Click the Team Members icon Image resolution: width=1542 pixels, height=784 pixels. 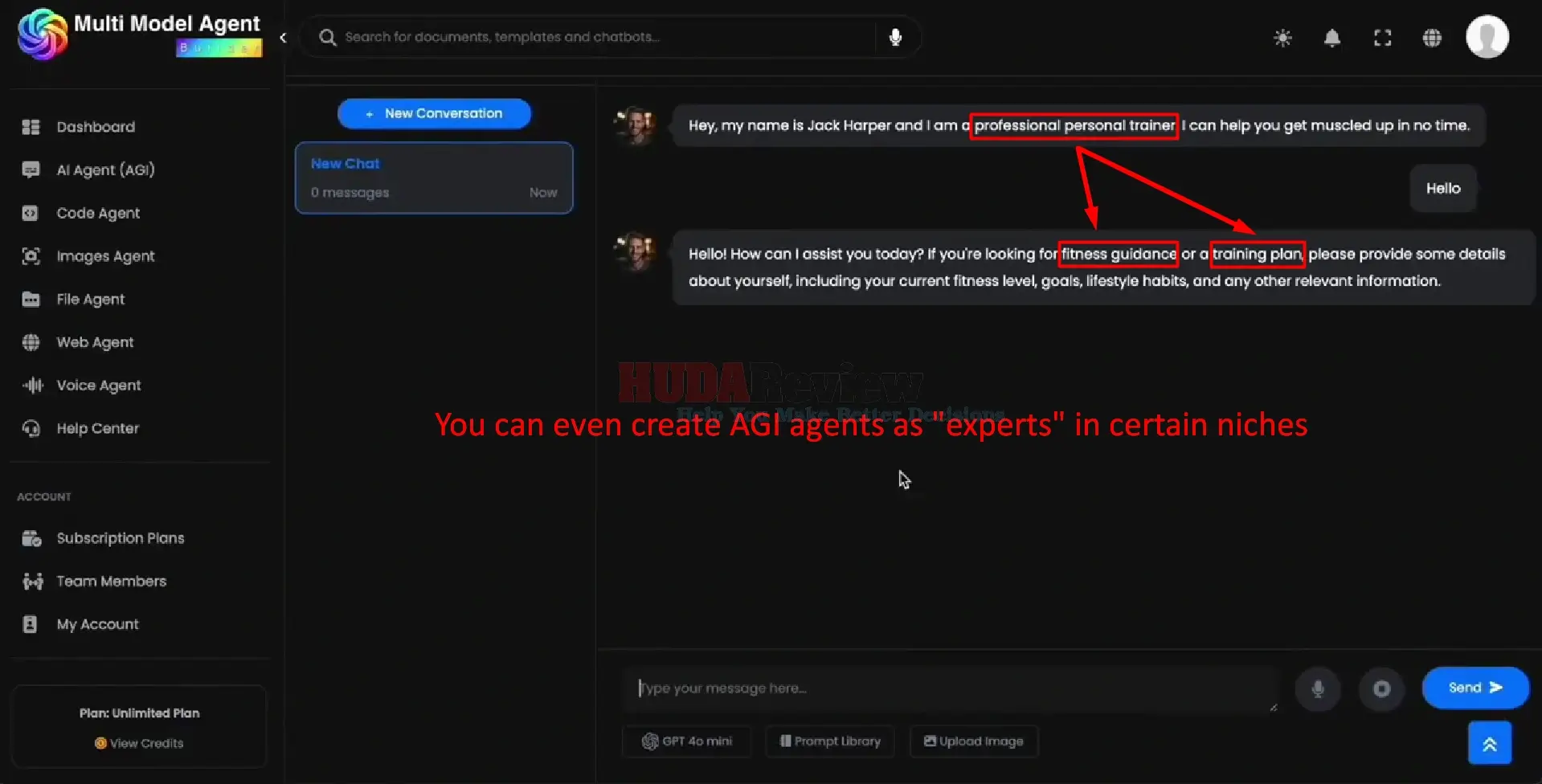32,581
